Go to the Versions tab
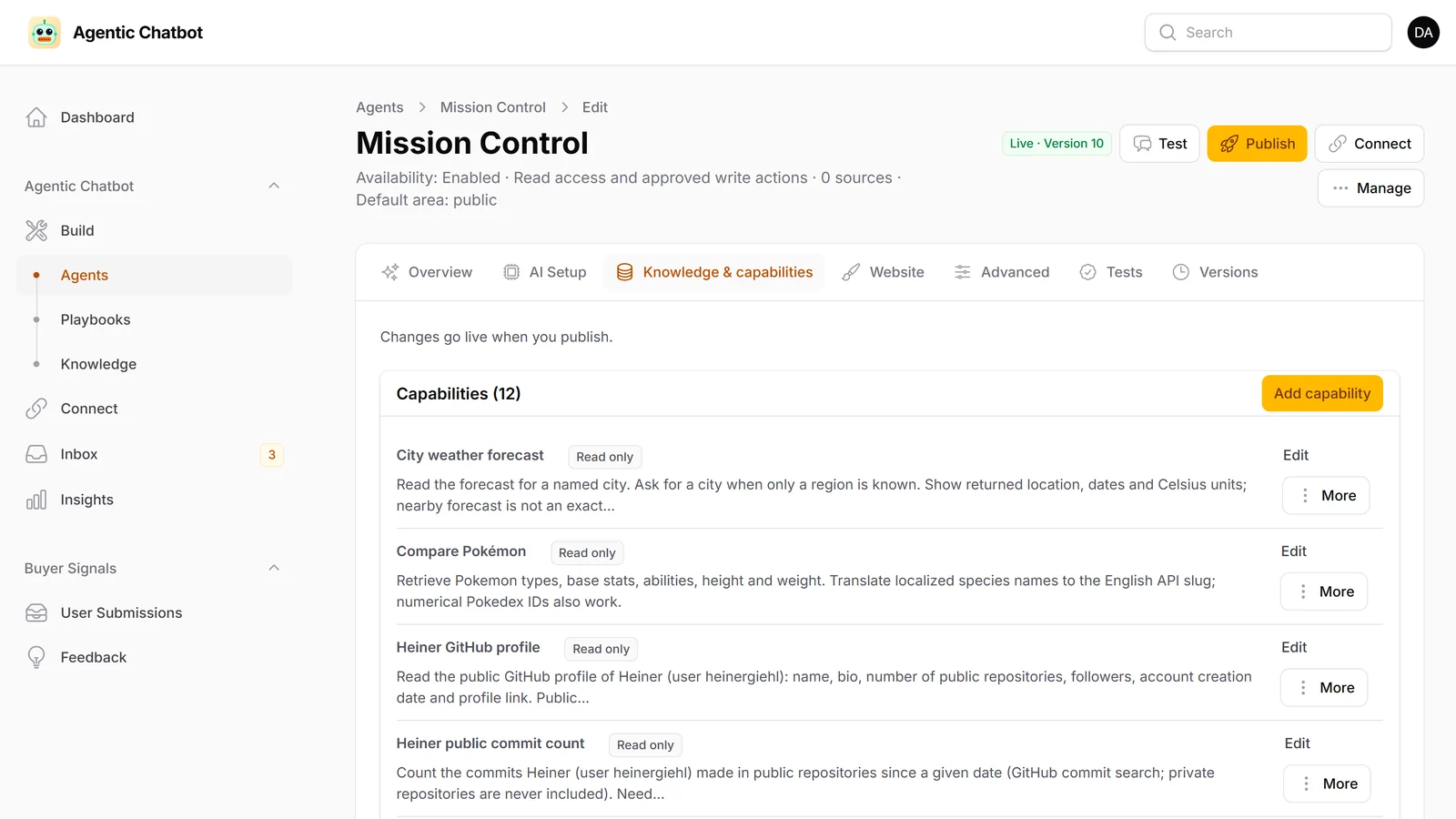Image resolution: width=1456 pixels, height=819 pixels. click(x=1216, y=272)
